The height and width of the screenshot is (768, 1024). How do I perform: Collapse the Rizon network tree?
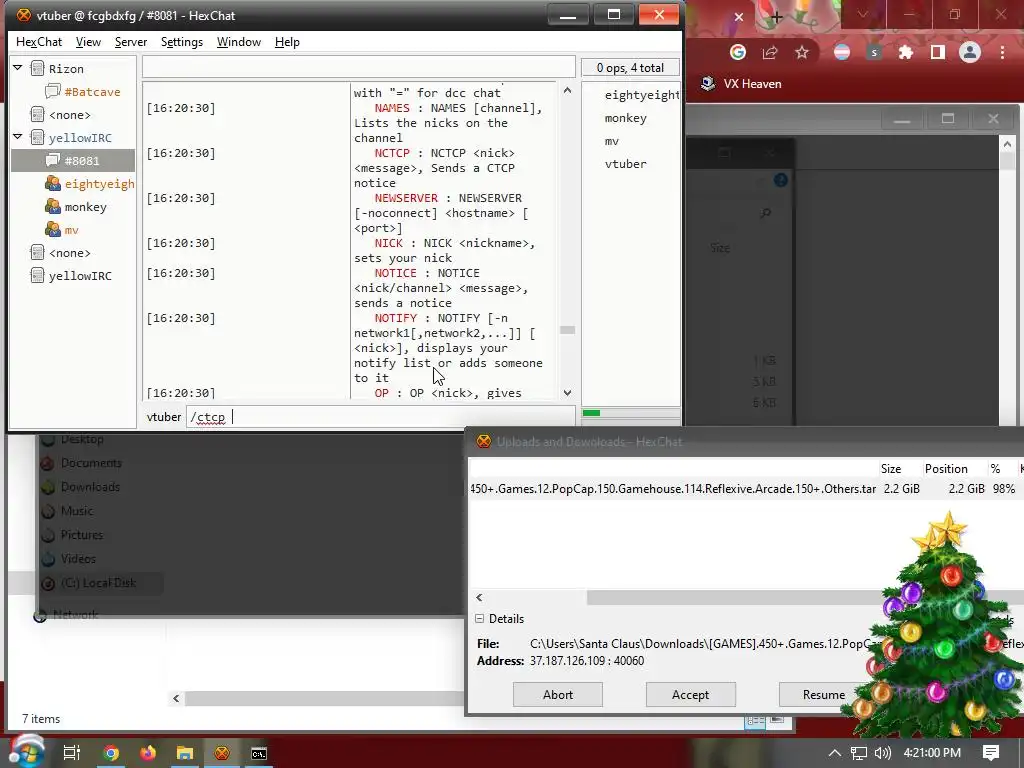click(18, 68)
